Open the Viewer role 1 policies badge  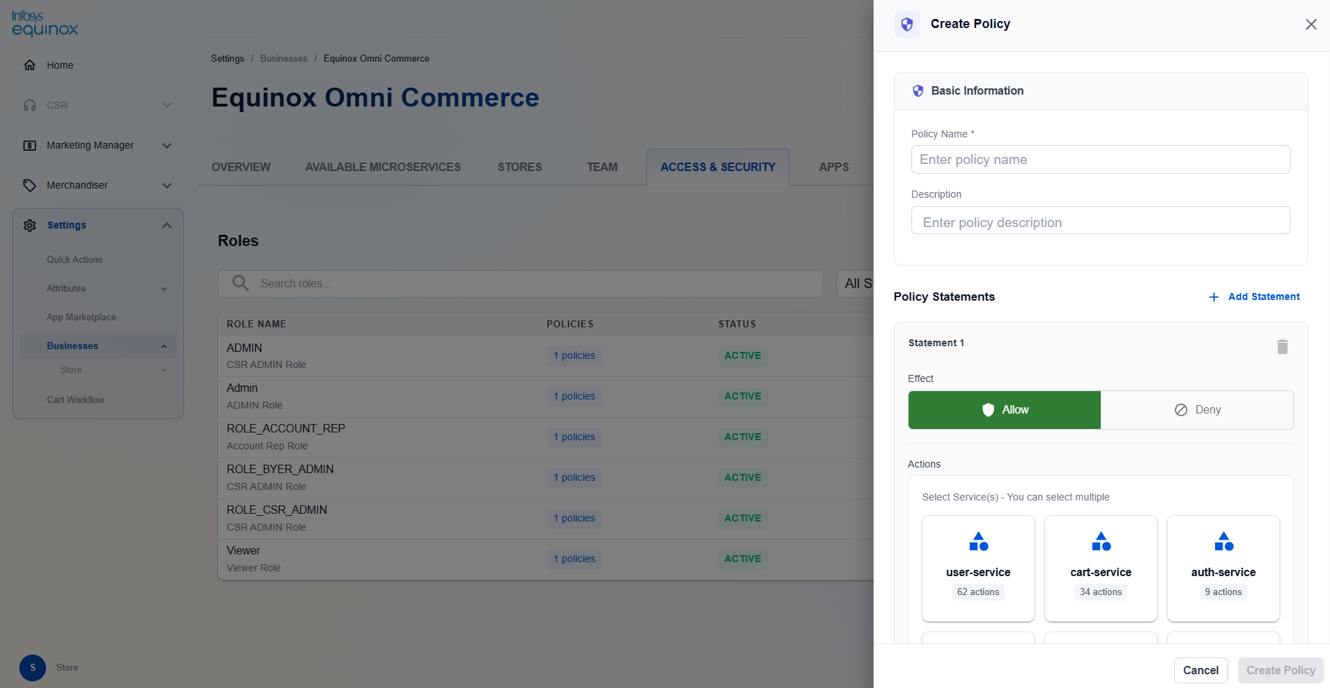coord(574,559)
